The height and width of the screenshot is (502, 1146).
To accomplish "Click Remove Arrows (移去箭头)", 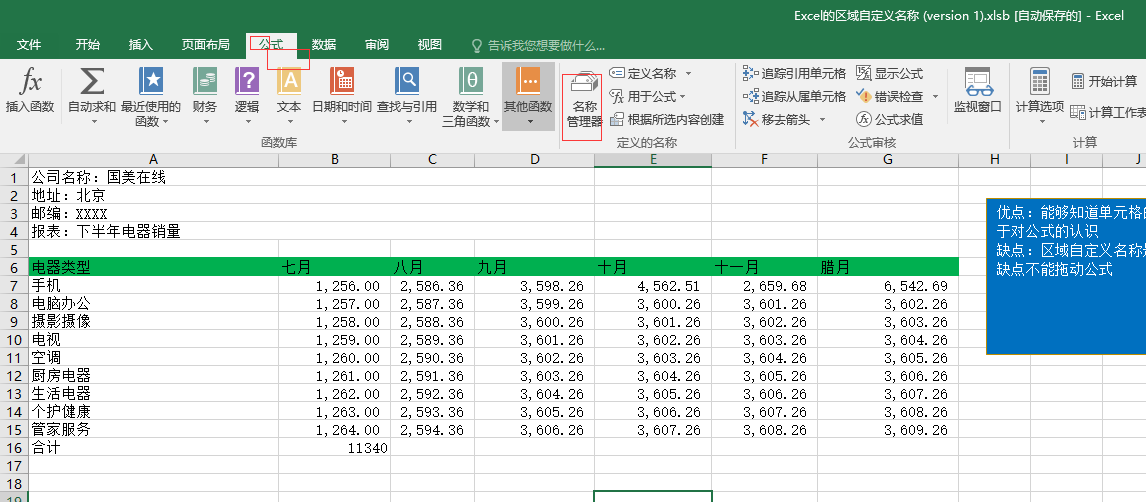I will pyautogui.click(x=776, y=119).
